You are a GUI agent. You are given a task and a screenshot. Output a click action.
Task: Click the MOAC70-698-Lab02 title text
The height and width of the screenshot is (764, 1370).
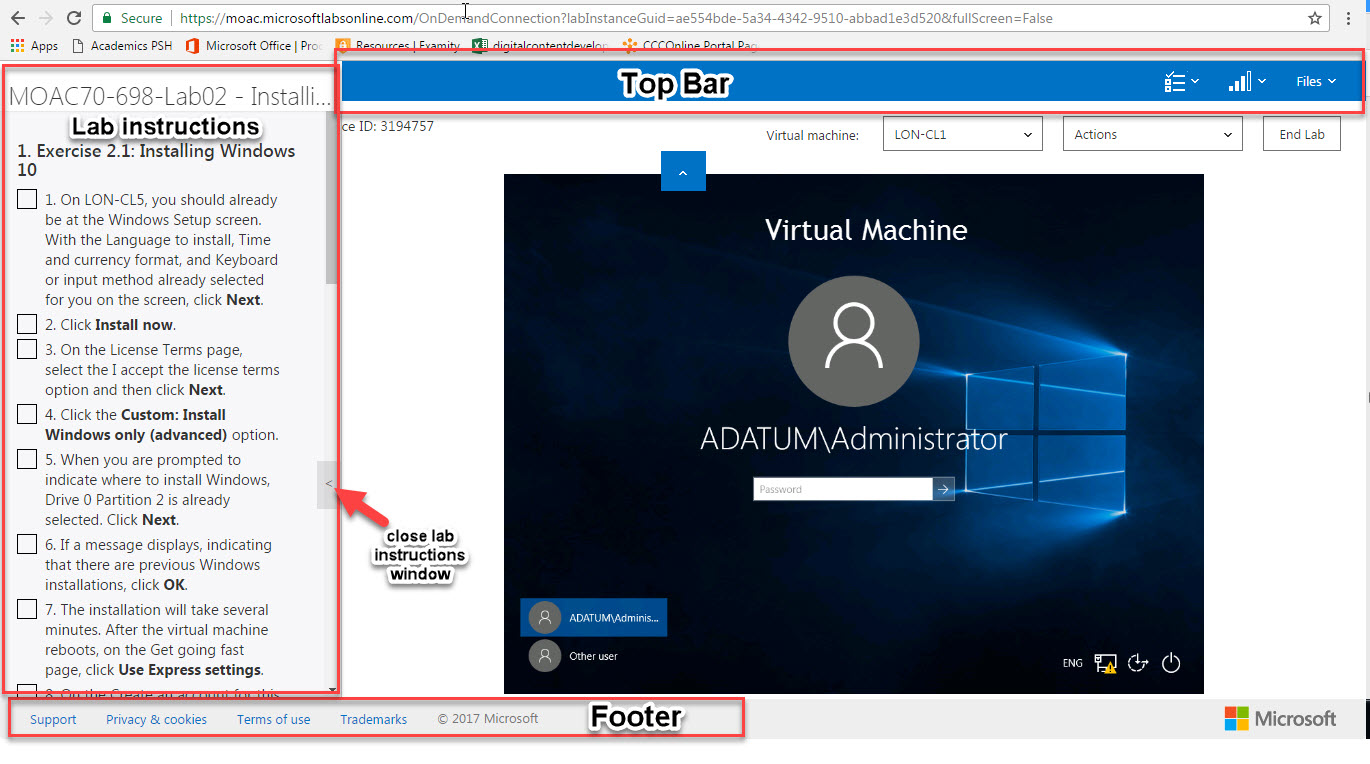tap(170, 96)
